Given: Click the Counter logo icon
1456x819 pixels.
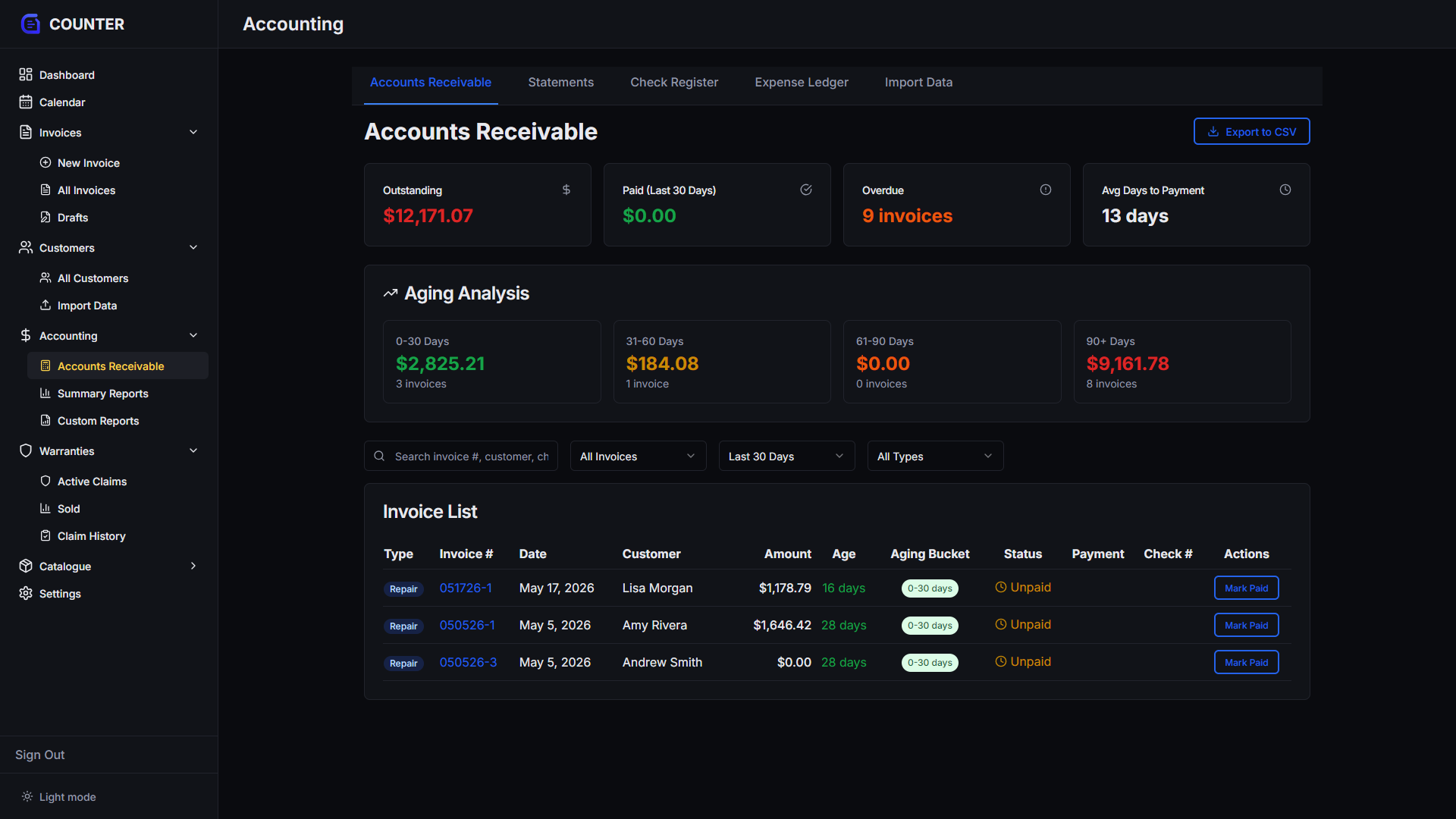Looking at the screenshot, I should pos(30,24).
